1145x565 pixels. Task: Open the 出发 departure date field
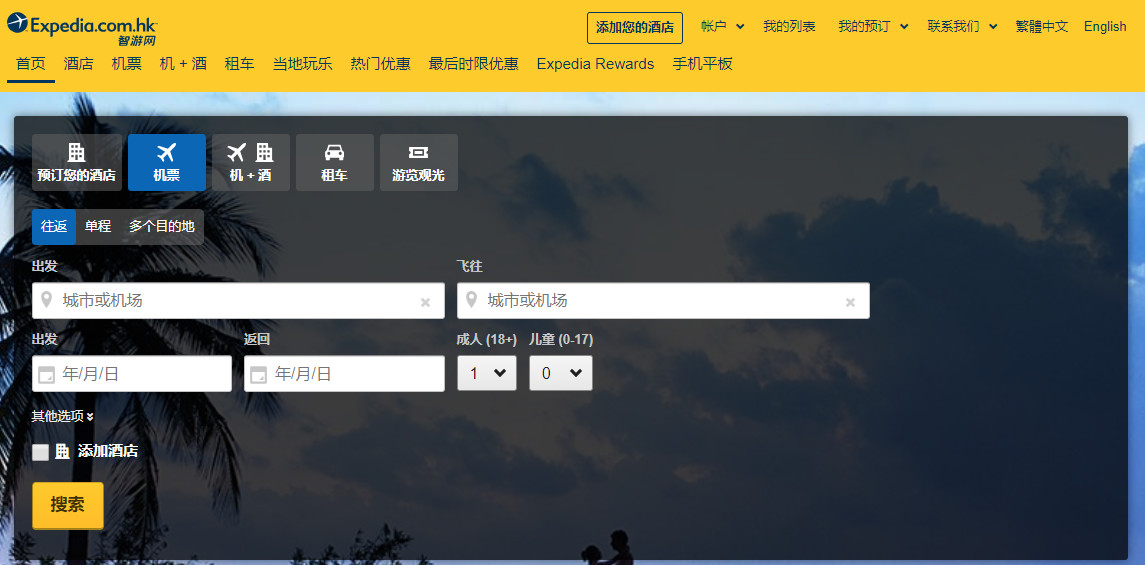(131, 374)
